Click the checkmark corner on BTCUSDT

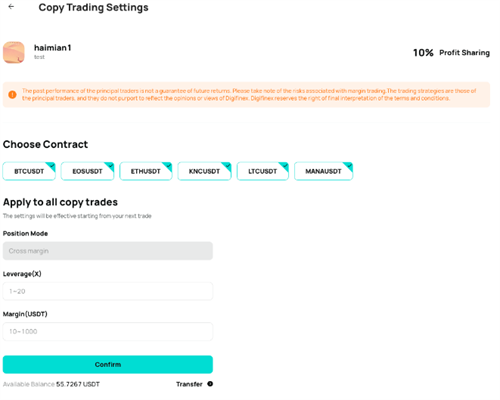(51, 166)
